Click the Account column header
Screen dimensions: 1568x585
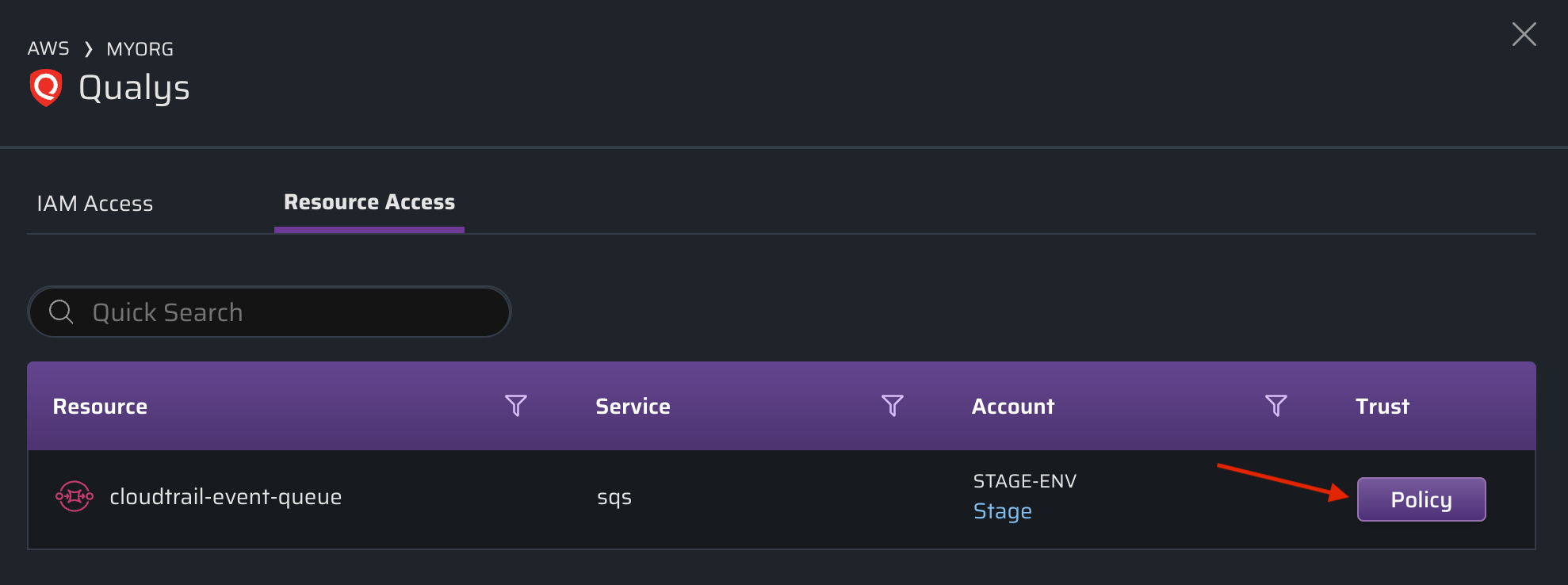[1012, 407]
